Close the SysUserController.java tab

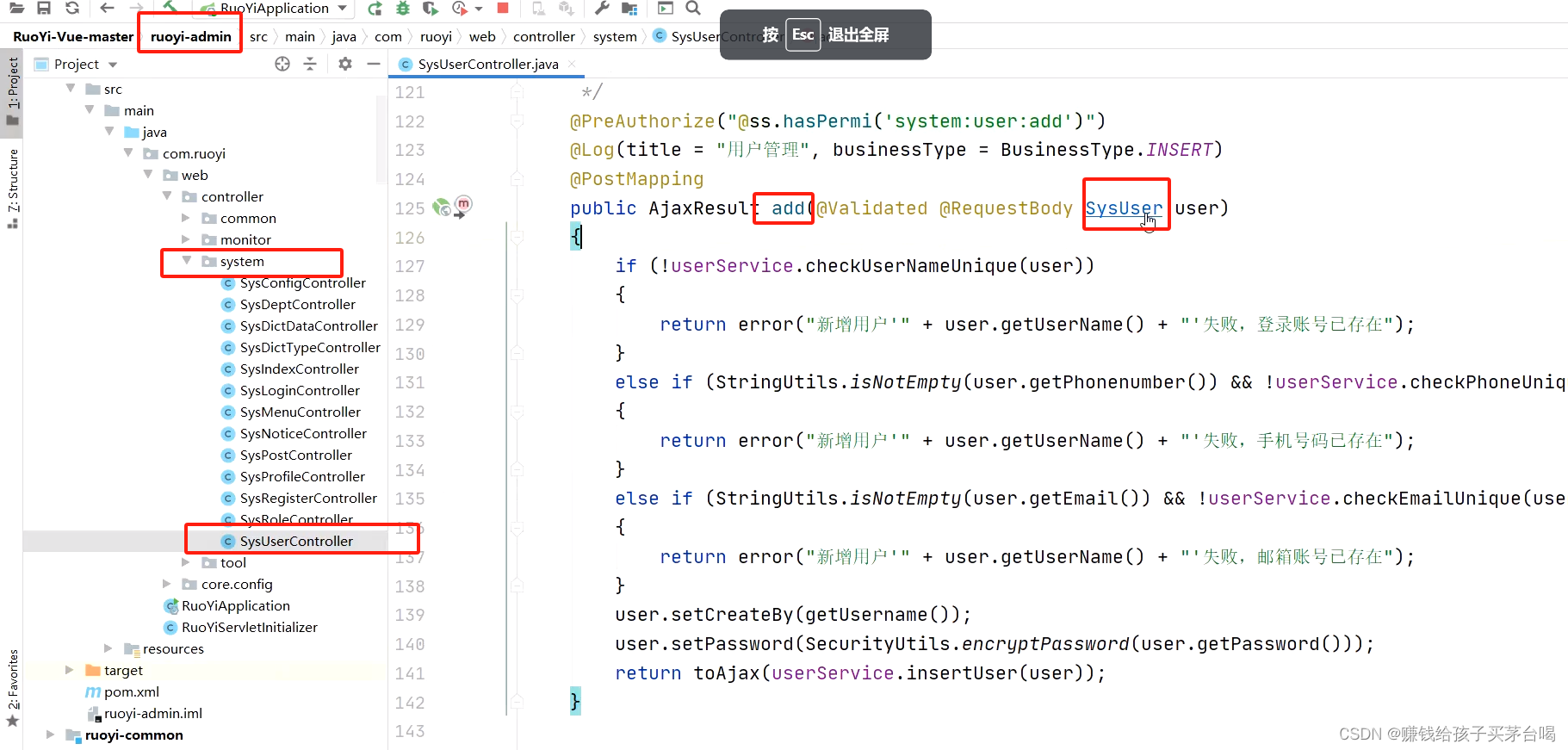click(572, 64)
